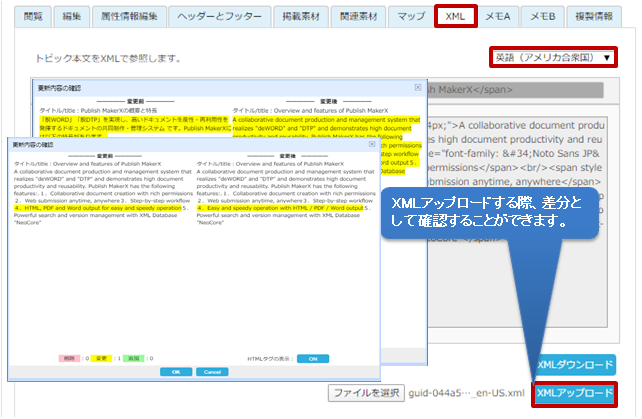Click Cancel in the front diff dialog
This screenshot has width=642, height=419.
212,372
